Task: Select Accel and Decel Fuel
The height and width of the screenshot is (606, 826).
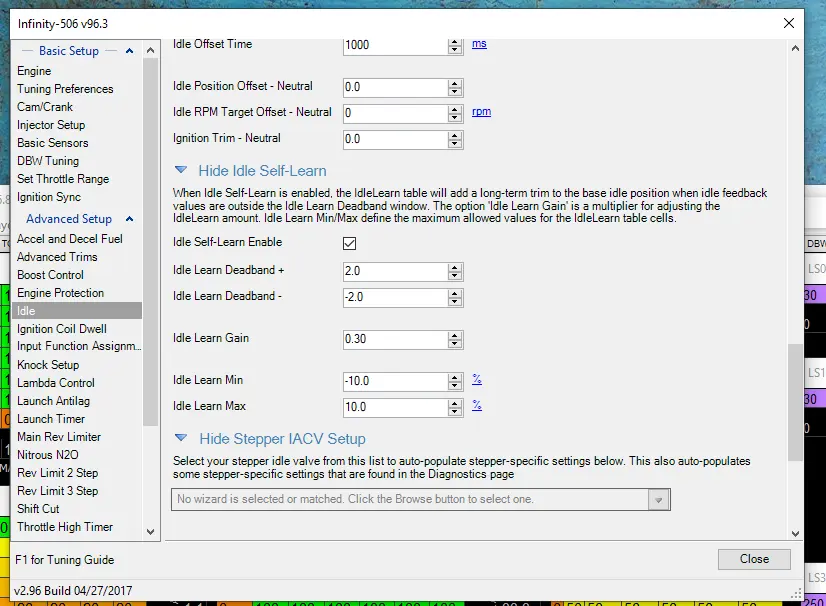Action: coord(70,239)
